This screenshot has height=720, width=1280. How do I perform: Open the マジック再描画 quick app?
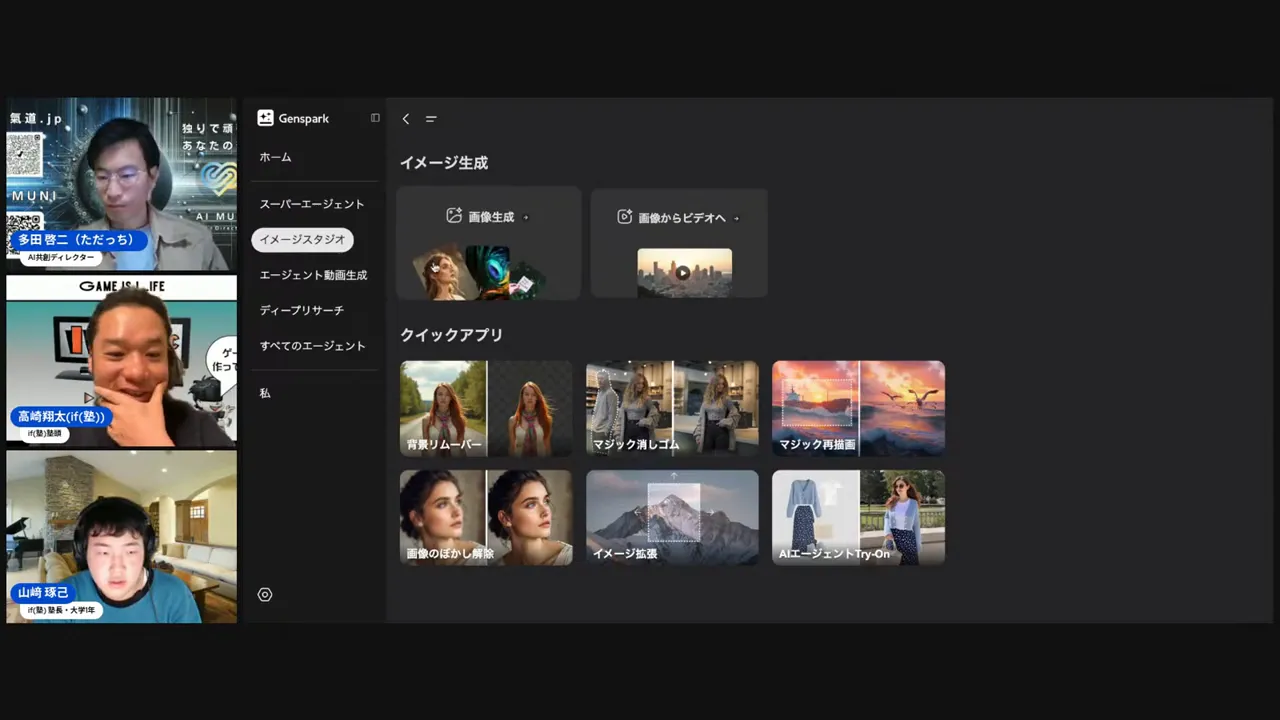[858, 408]
